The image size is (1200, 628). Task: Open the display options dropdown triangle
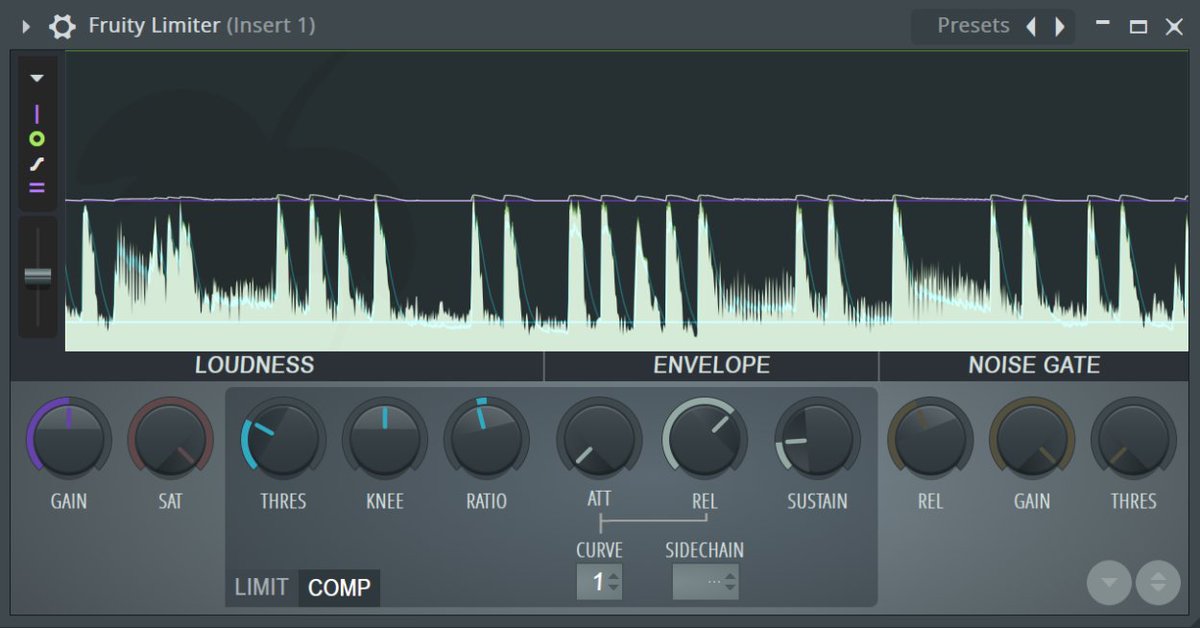click(x=37, y=78)
